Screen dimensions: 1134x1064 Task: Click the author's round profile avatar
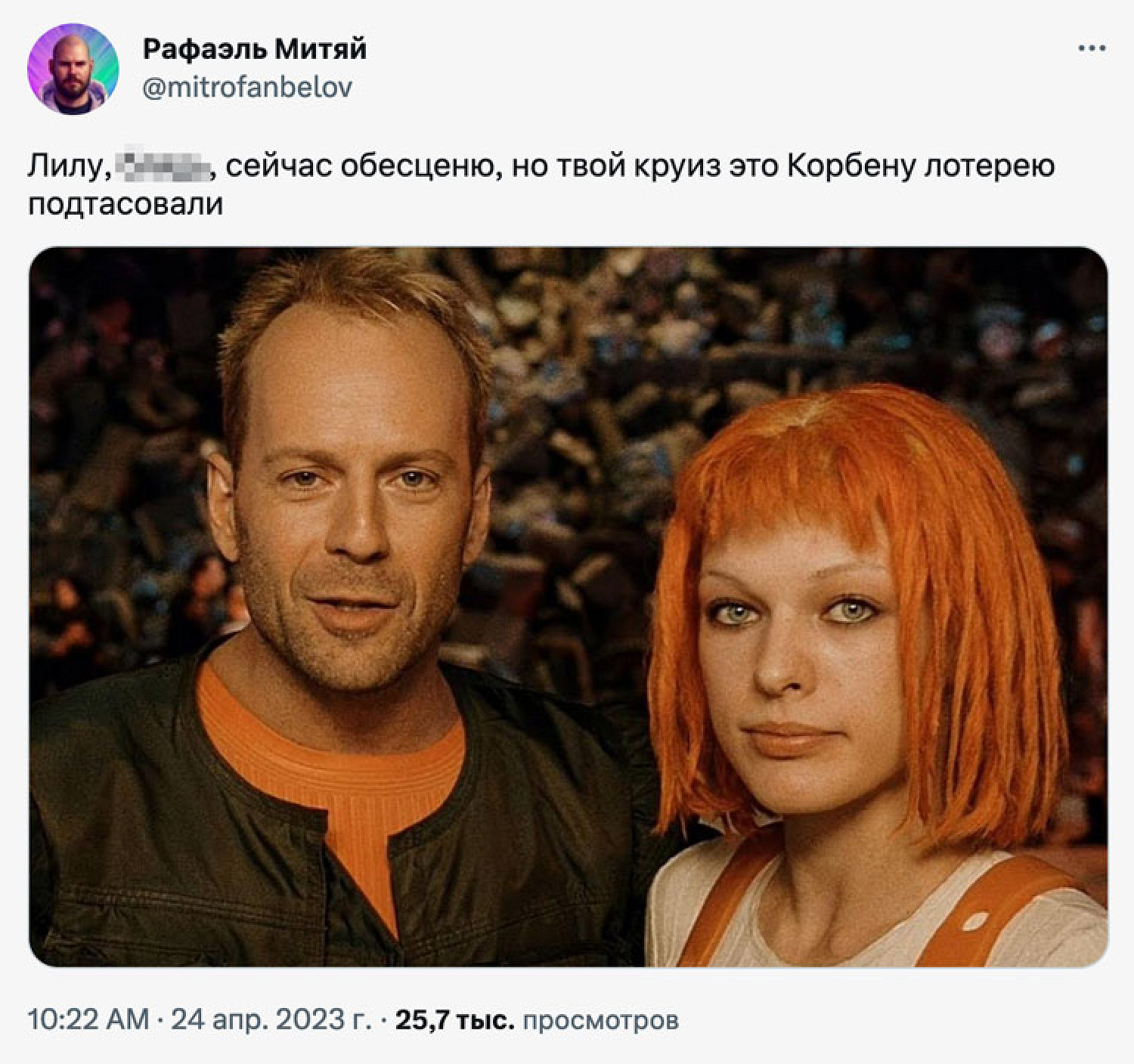click(73, 69)
